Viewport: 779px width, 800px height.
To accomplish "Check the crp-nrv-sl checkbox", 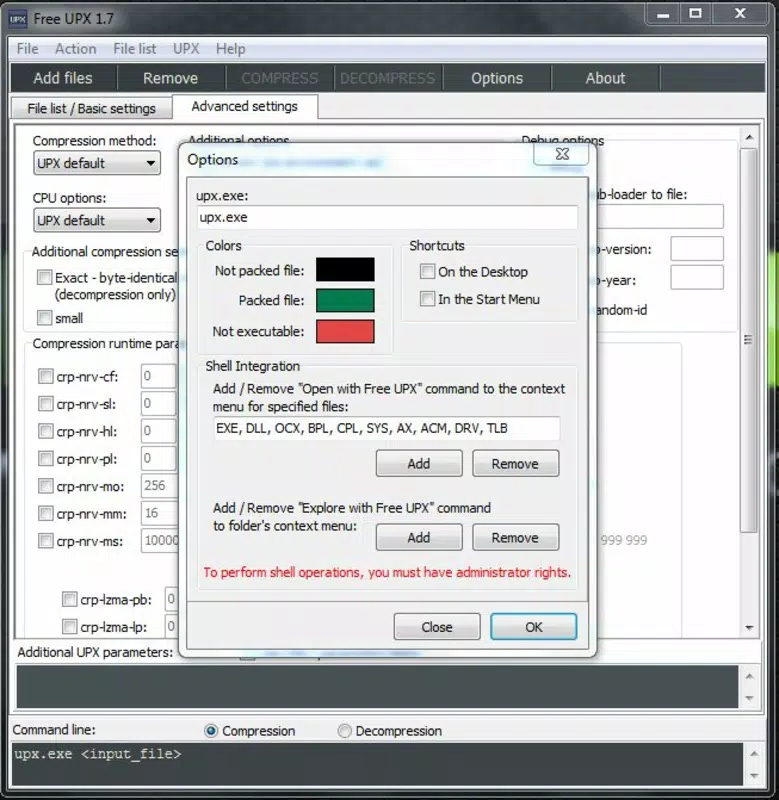I will [45, 404].
